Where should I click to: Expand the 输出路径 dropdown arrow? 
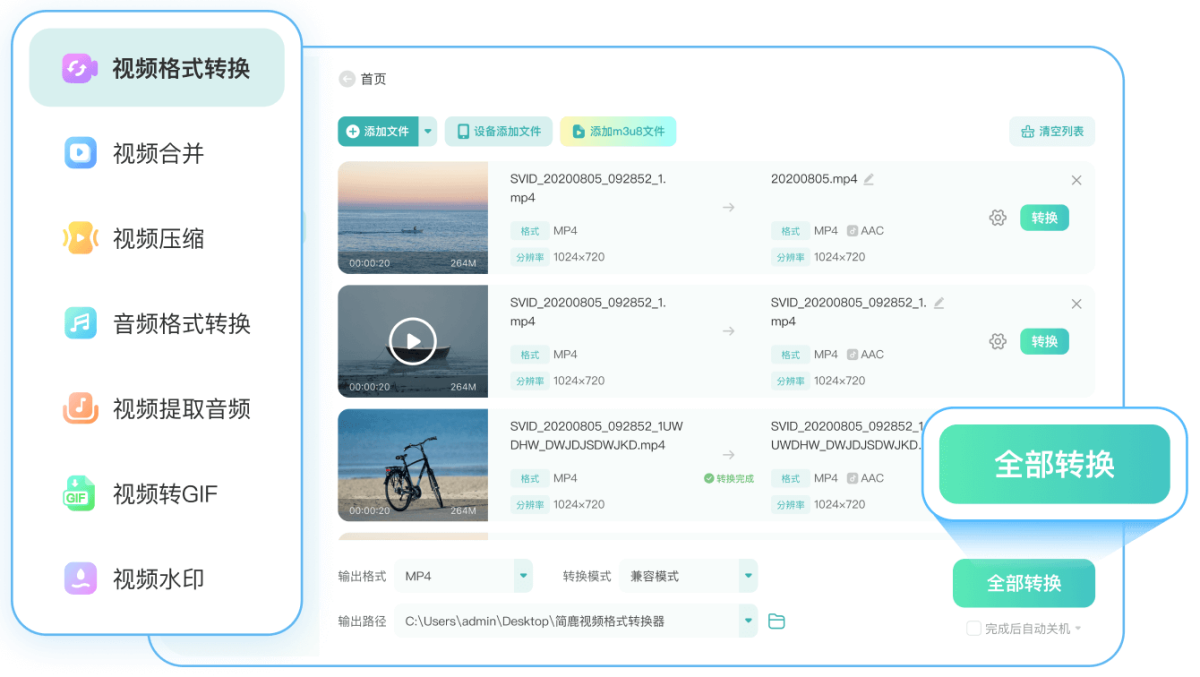[747, 621]
